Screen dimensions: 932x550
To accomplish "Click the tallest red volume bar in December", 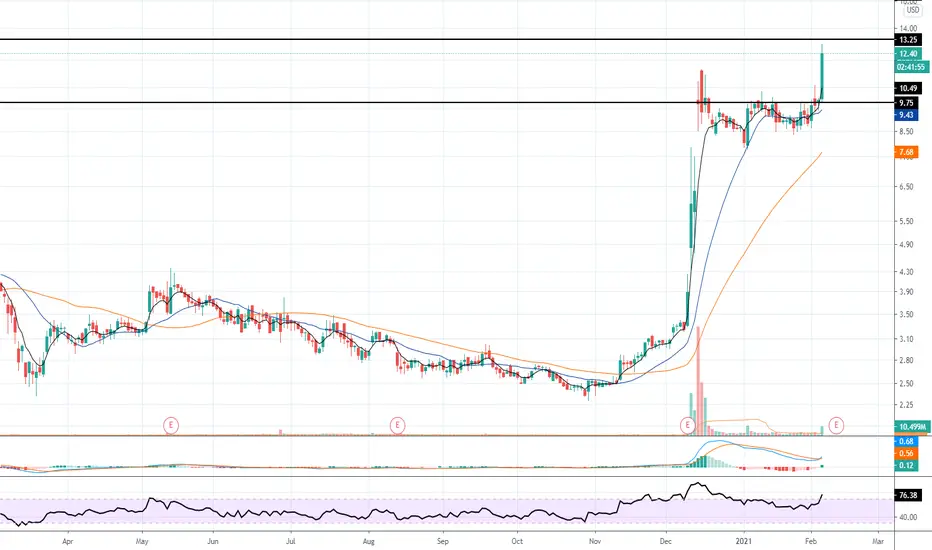I will (x=698, y=381).
